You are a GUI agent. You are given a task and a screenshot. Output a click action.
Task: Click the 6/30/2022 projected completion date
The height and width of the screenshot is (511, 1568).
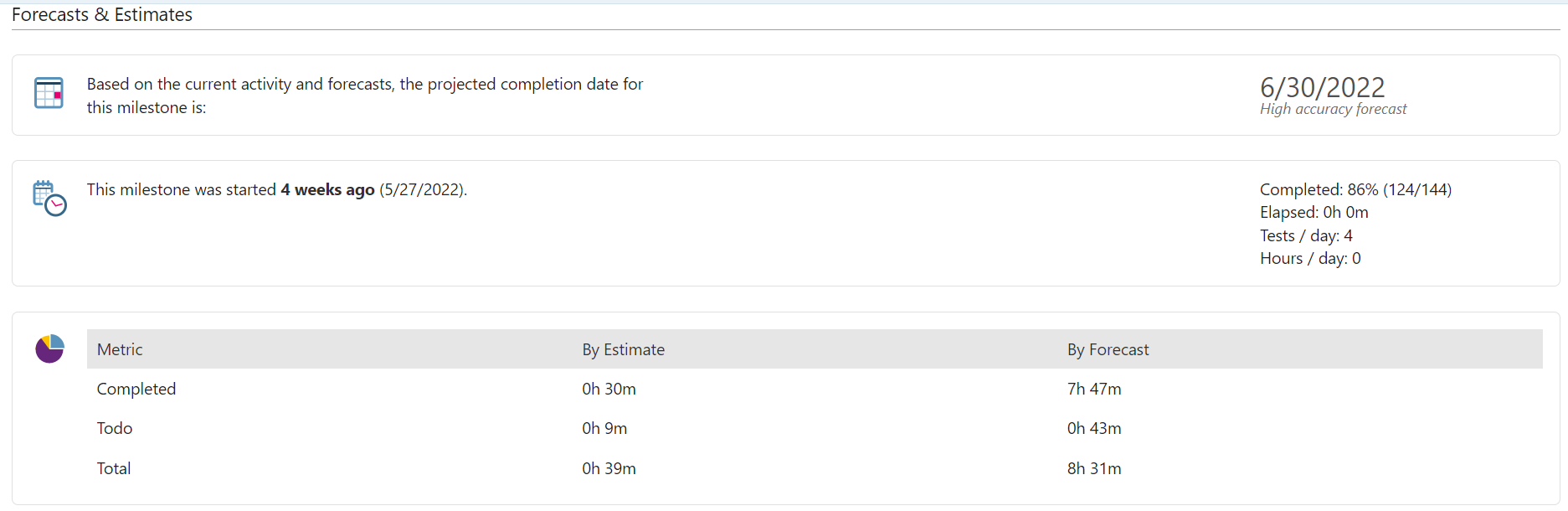pyautogui.click(x=1322, y=87)
